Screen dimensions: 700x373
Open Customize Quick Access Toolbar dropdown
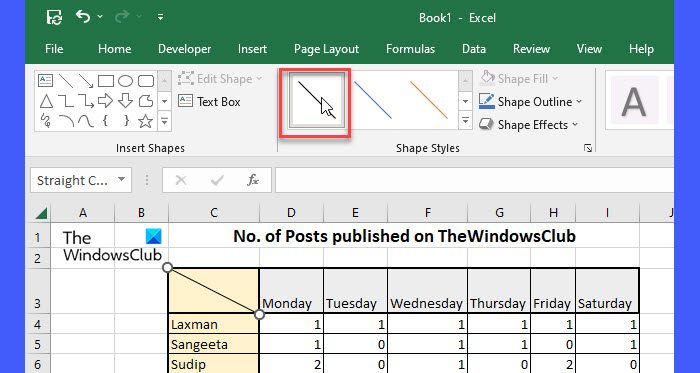click(160, 17)
